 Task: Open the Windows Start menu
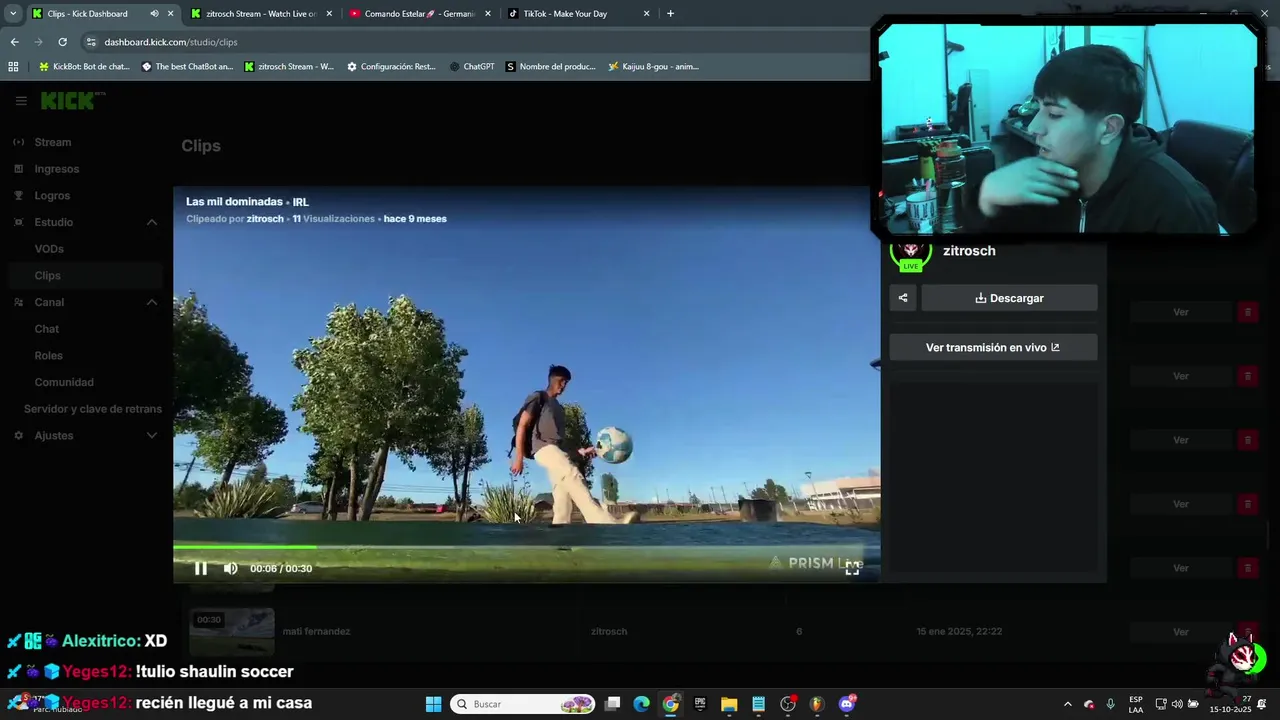(x=433, y=704)
